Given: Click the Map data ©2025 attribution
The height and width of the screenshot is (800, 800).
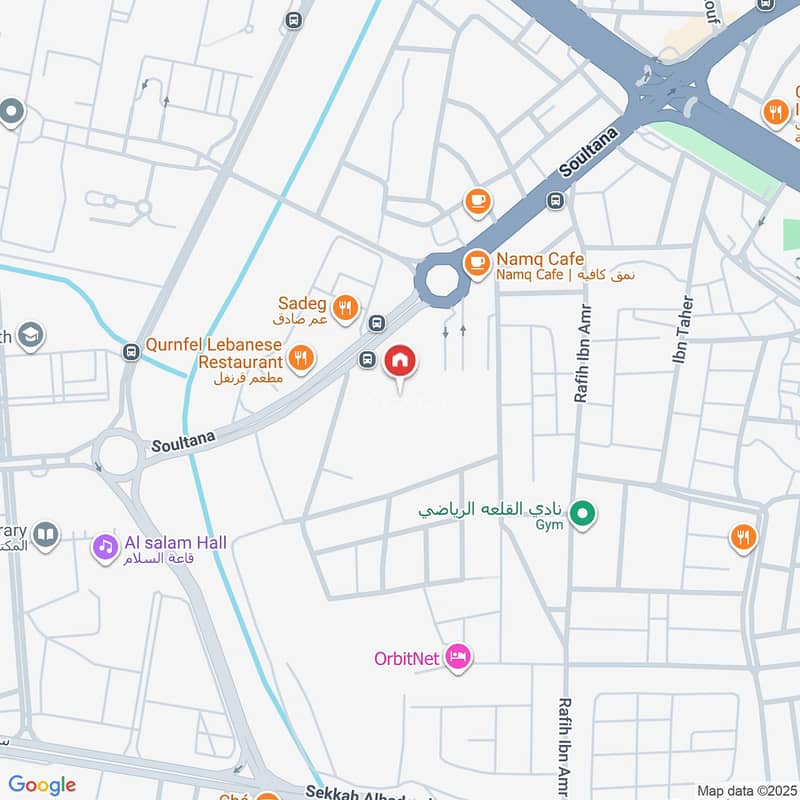Looking at the screenshot, I should (x=746, y=791).
